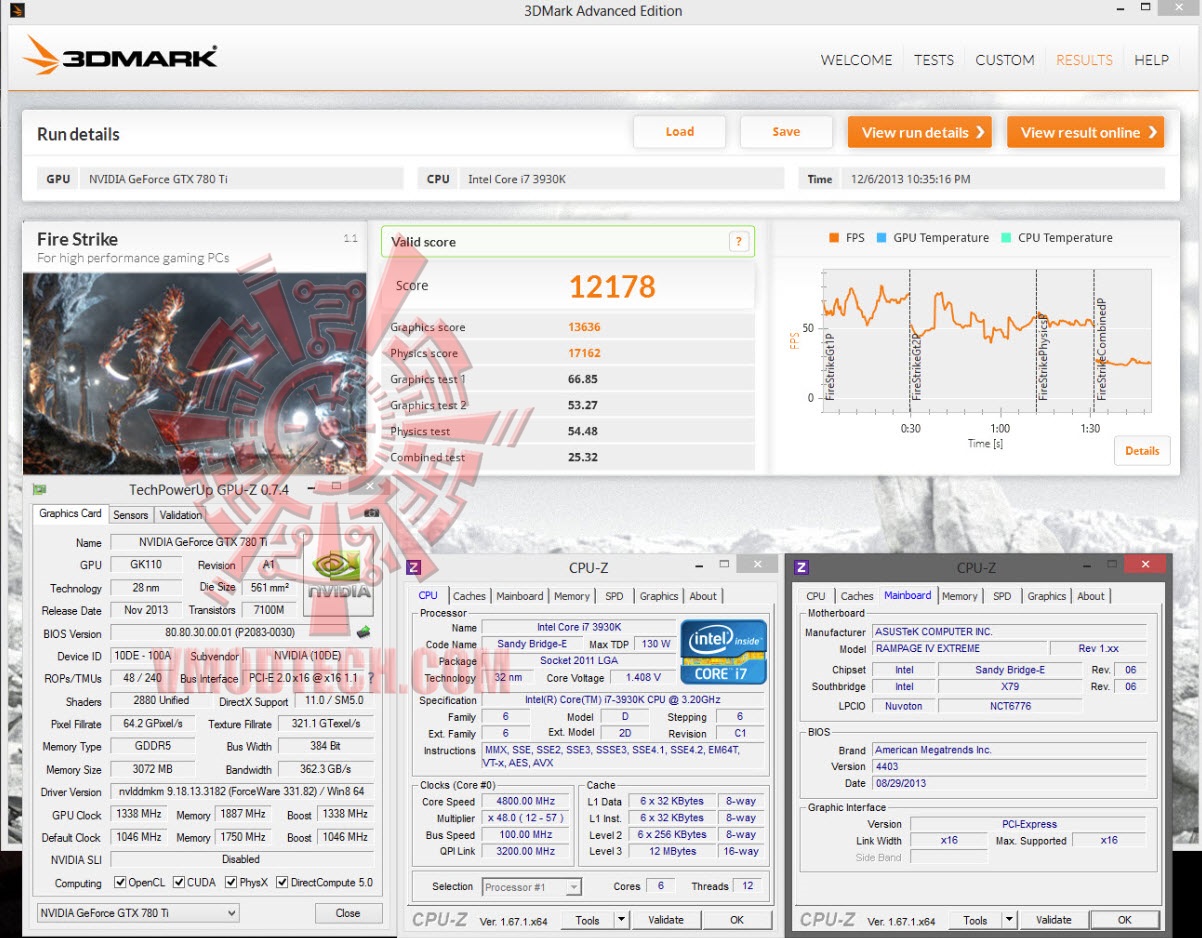Toggle the OpenCL checkbox in GPU-Z

click(x=120, y=883)
